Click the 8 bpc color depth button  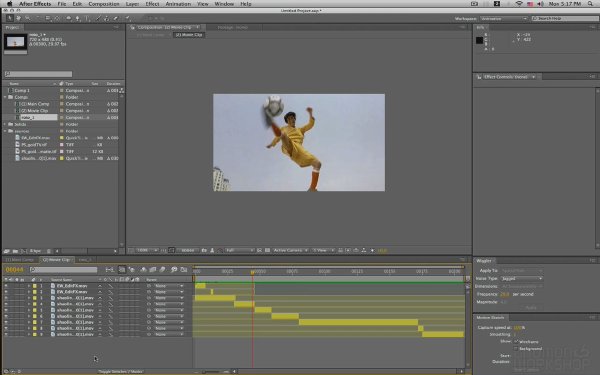pyautogui.click(x=35, y=251)
